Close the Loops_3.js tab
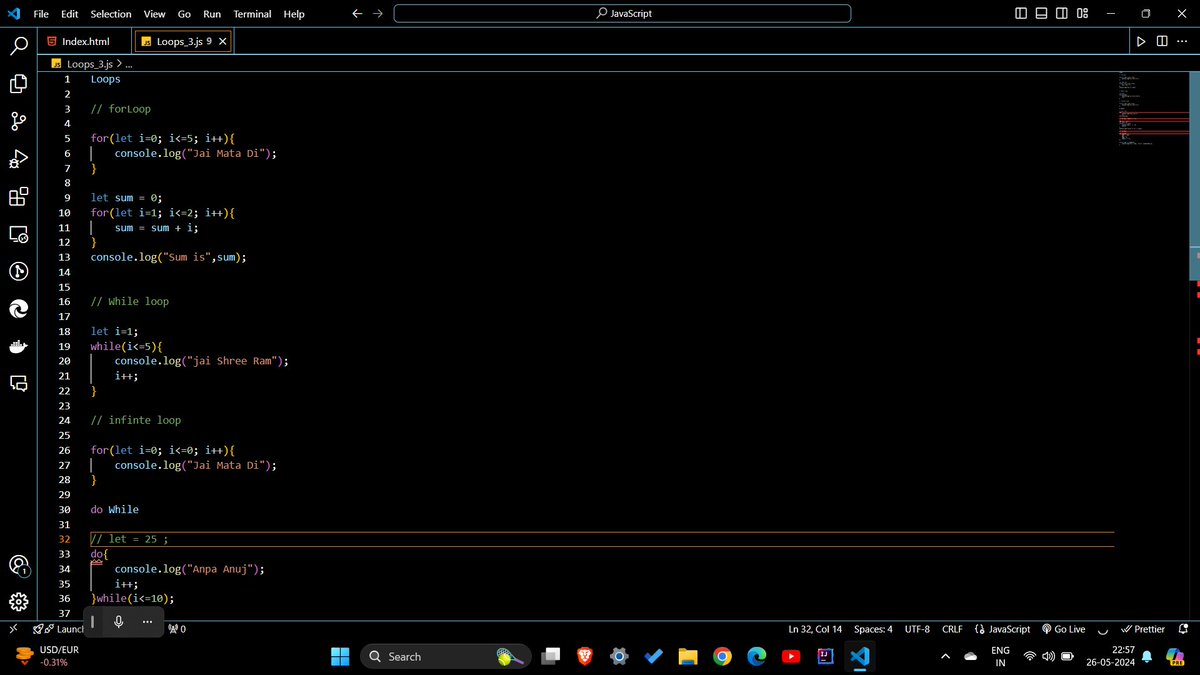This screenshot has width=1200, height=675. [x=222, y=41]
